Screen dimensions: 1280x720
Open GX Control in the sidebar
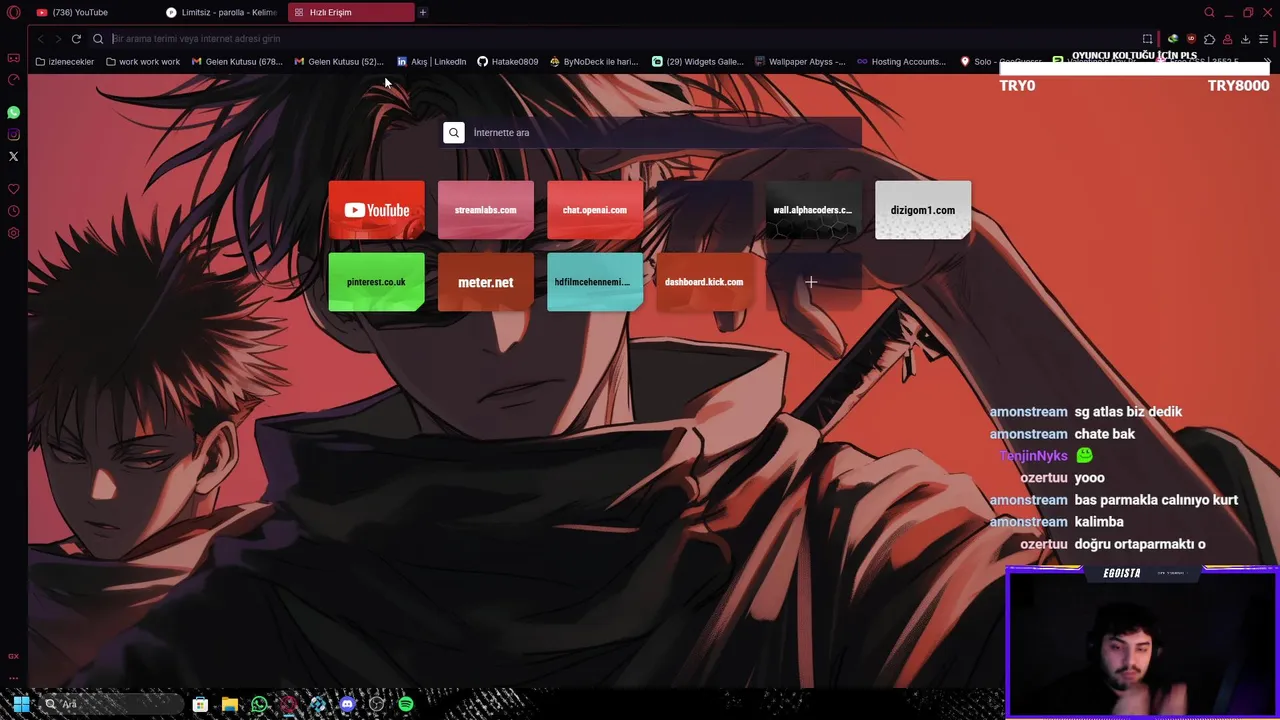[13, 80]
